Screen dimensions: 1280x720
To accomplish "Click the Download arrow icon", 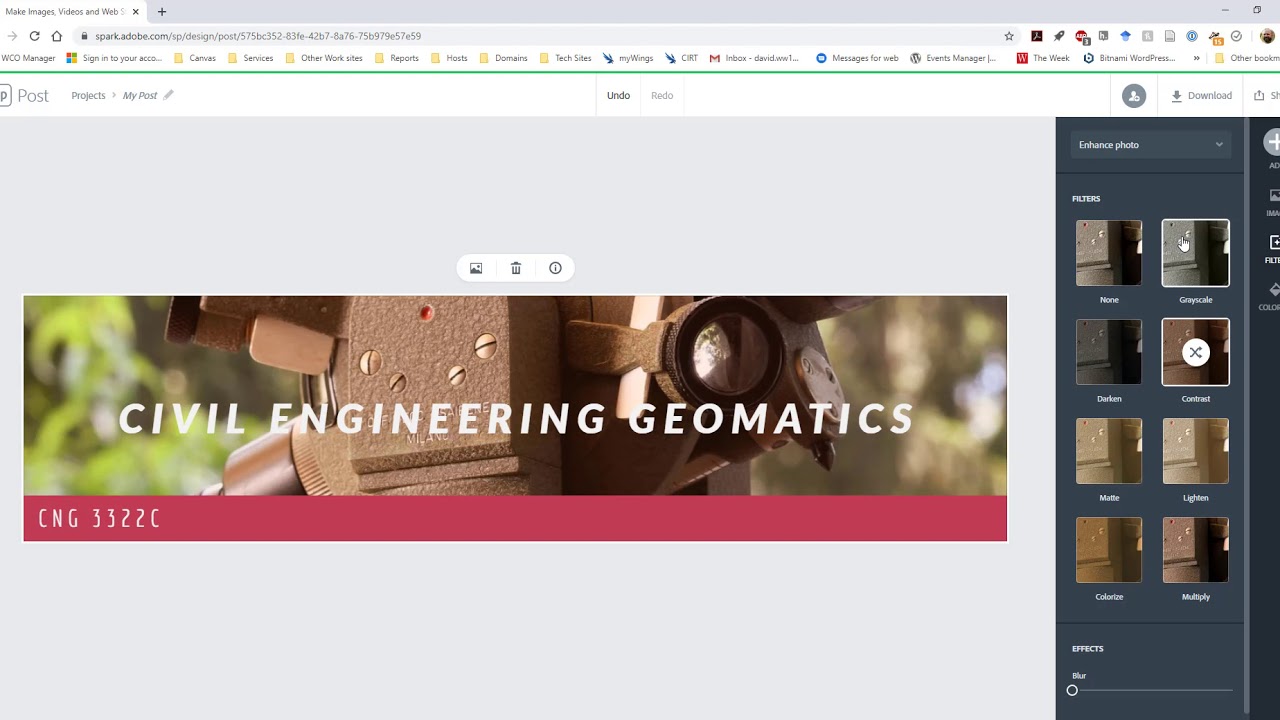I will click(1176, 96).
